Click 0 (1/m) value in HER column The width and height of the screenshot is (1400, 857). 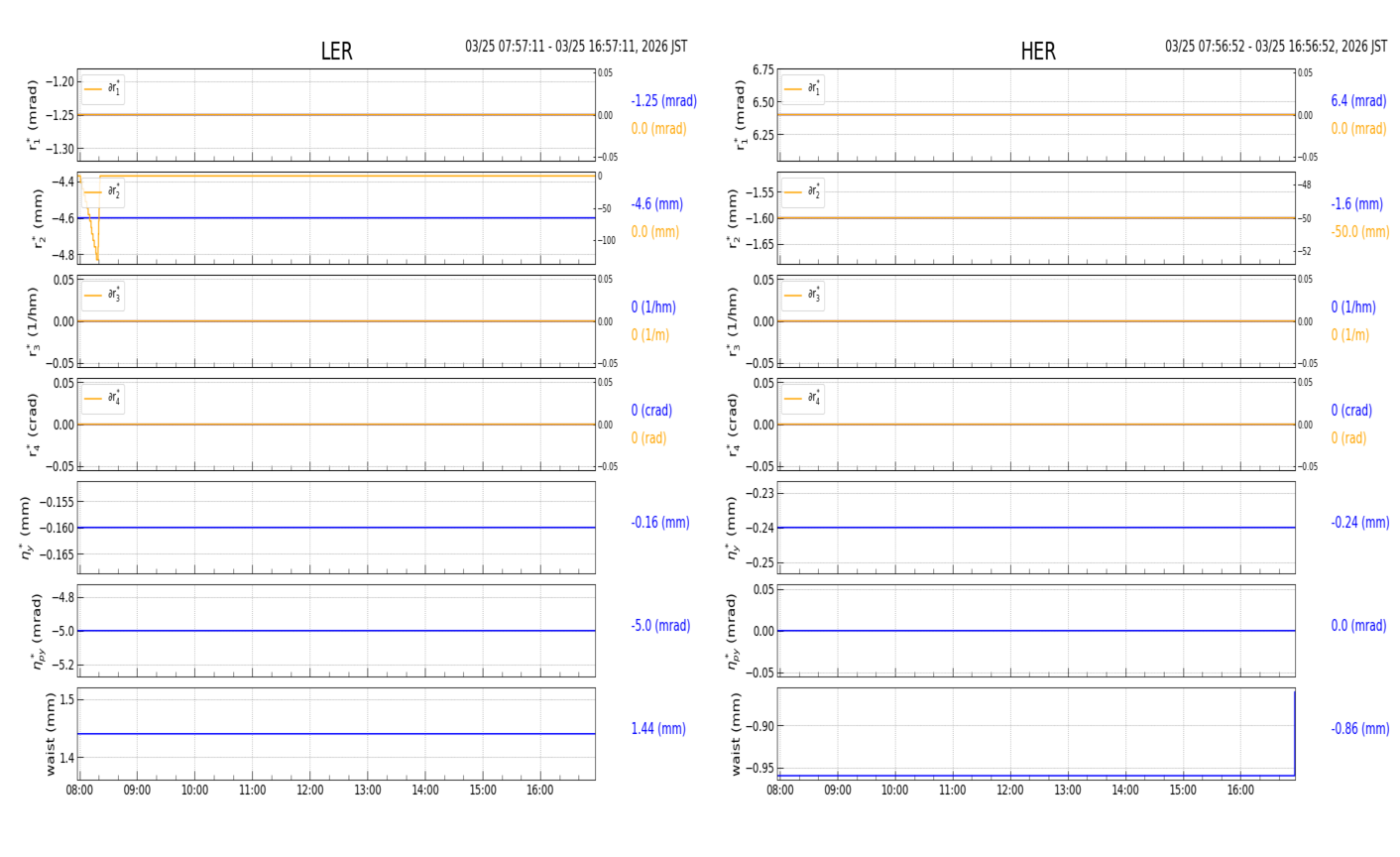point(1350,335)
